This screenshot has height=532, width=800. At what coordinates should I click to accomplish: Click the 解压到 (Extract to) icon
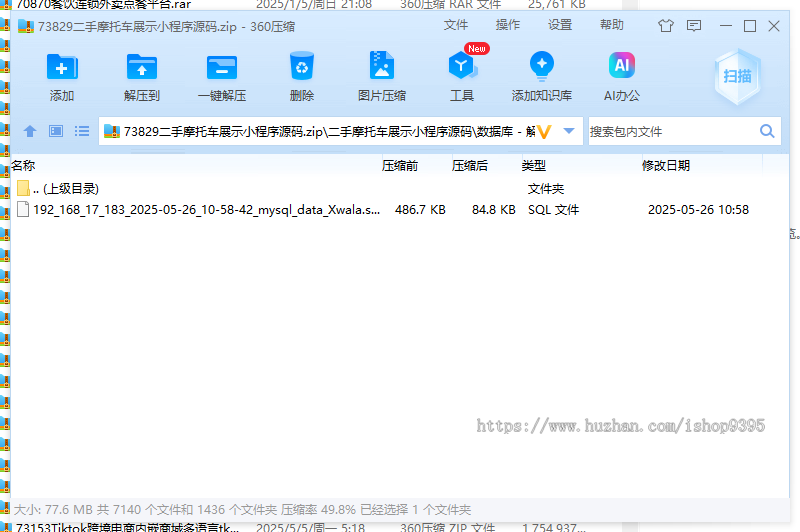tap(142, 67)
